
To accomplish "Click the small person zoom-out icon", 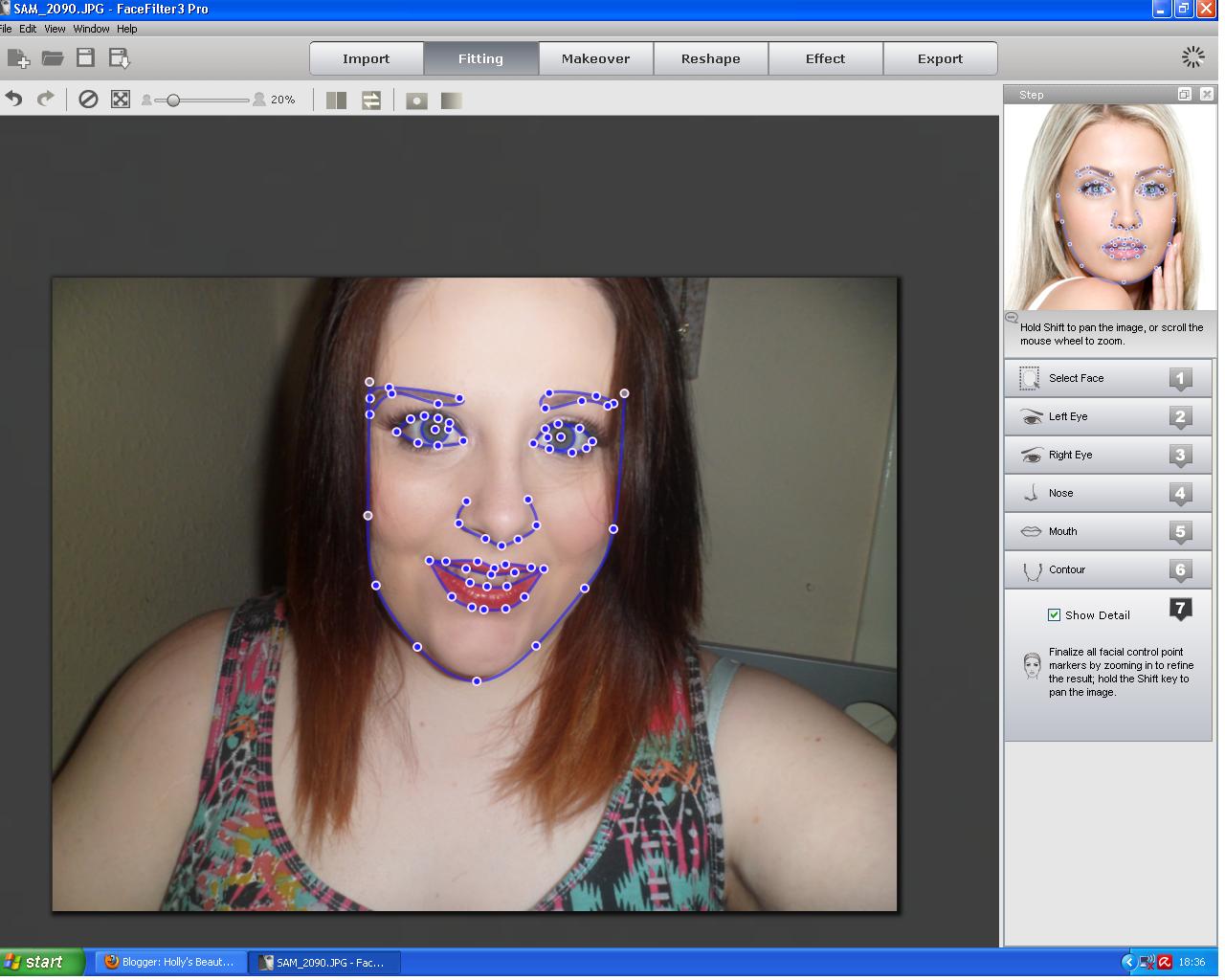I will click(x=146, y=100).
